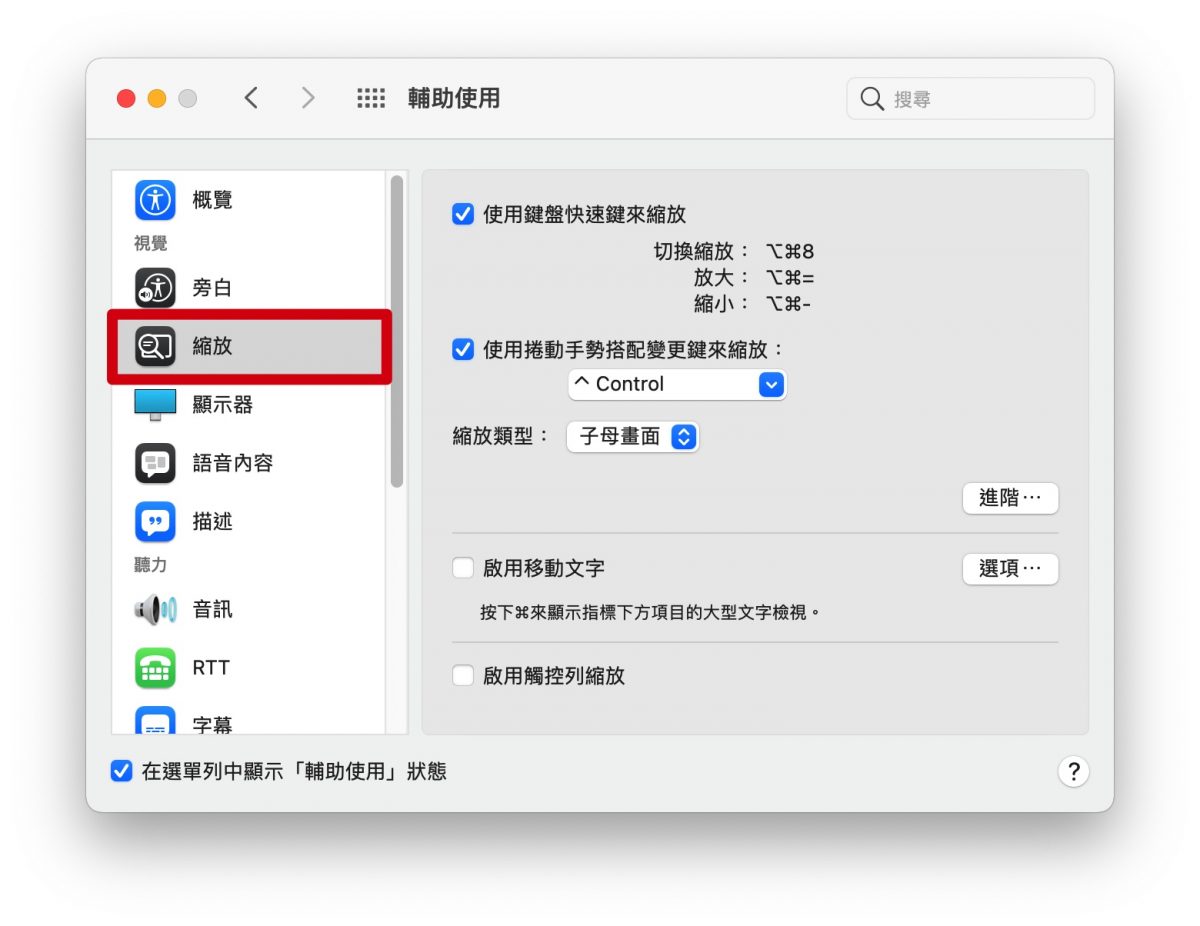1200x926 pixels.
Task: Select the 音訊 audio speaker icon
Action: tap(155, 609)
